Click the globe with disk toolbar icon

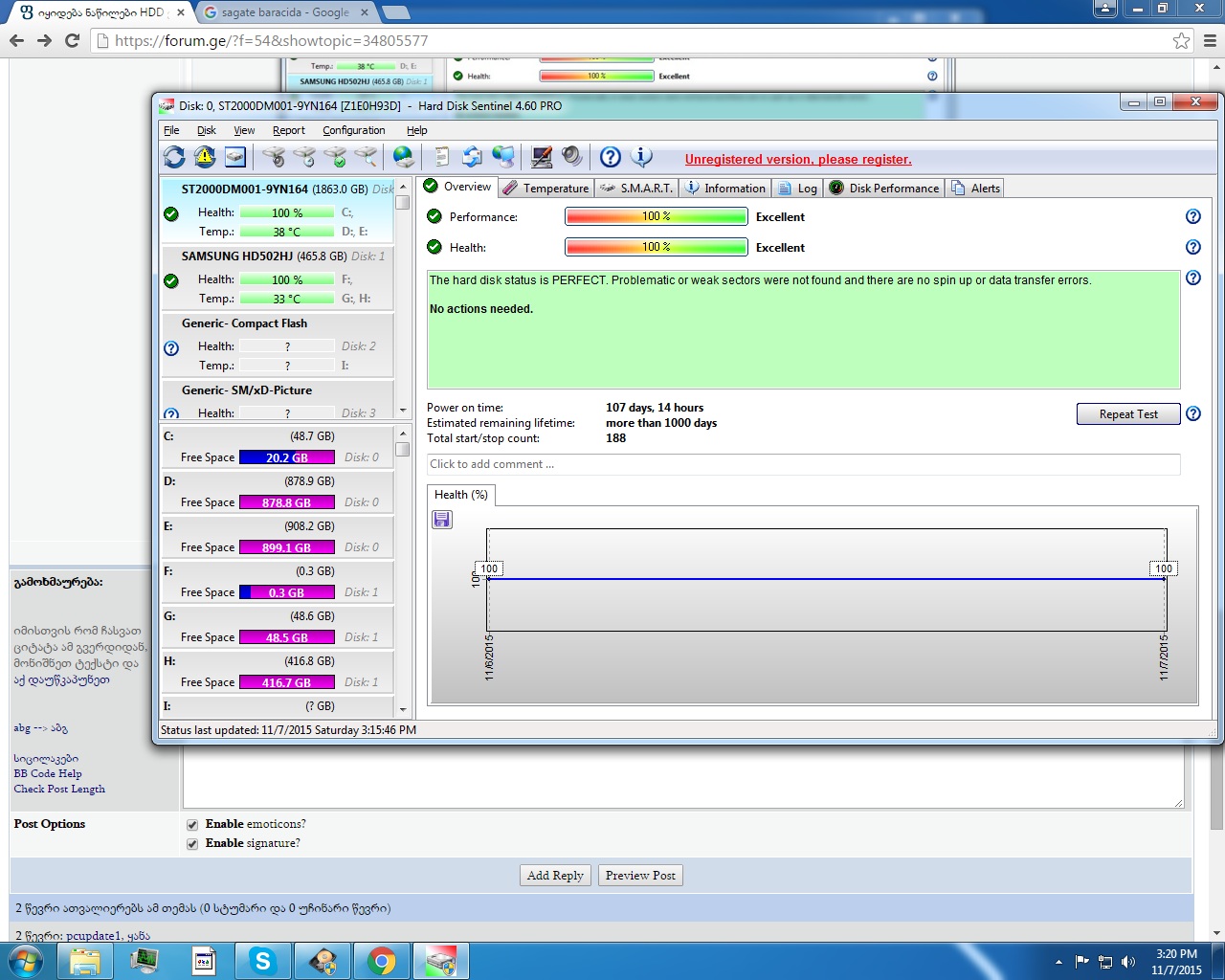tap(404, 157)
